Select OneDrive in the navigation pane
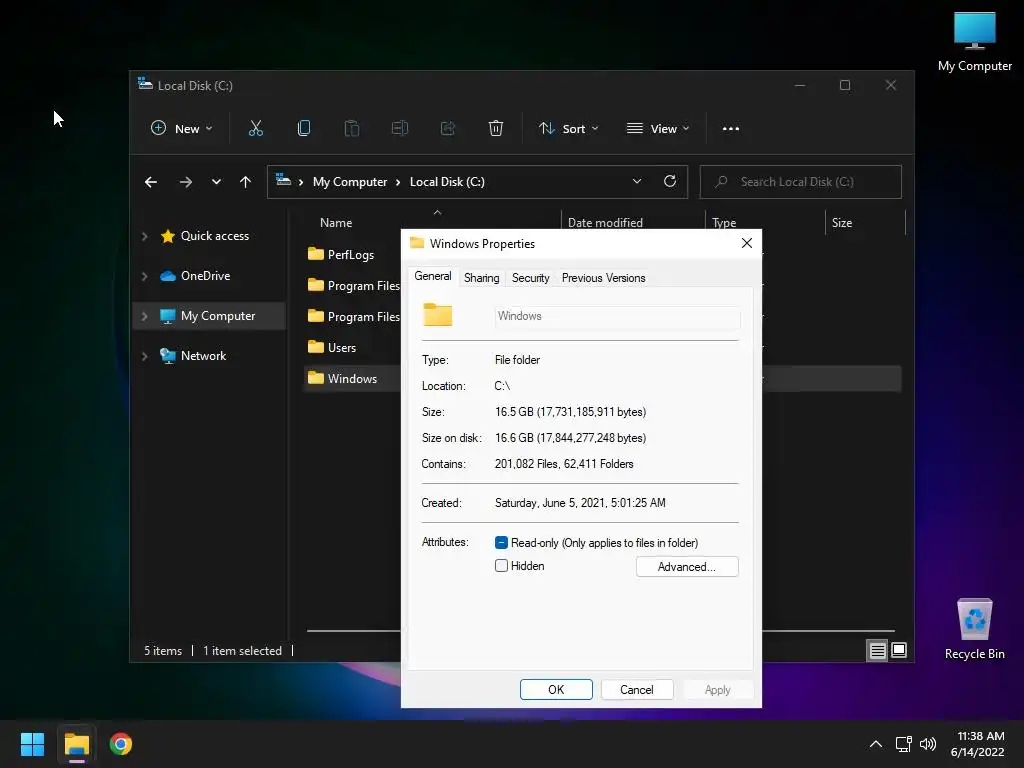1024x768 pixels. (209, 276)
